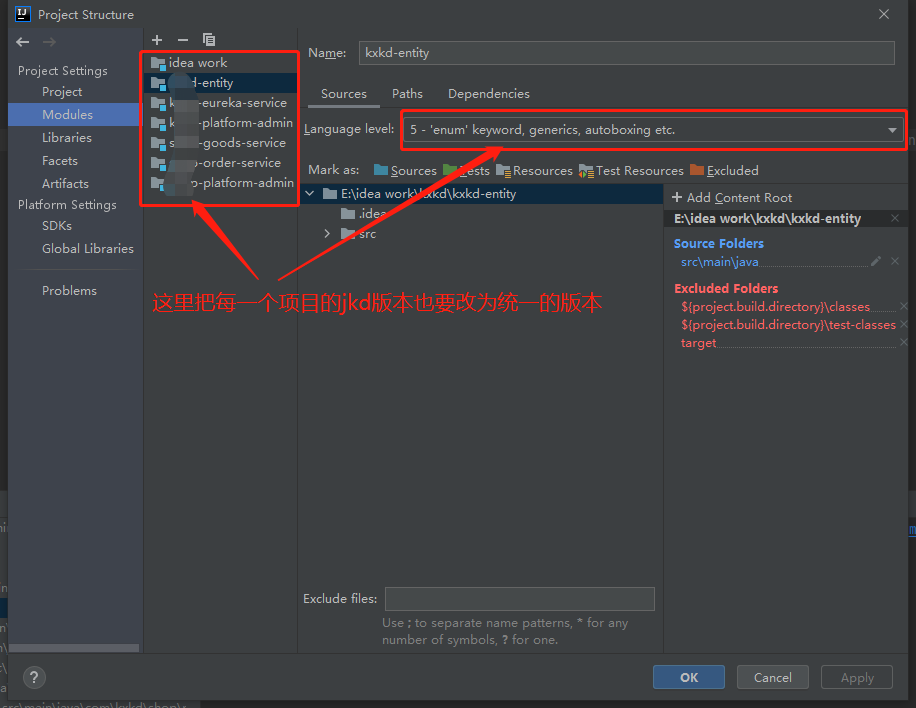Mark folder as Test Resources
916x708 pixels.
pyautogui.click(x=631, y=171)
